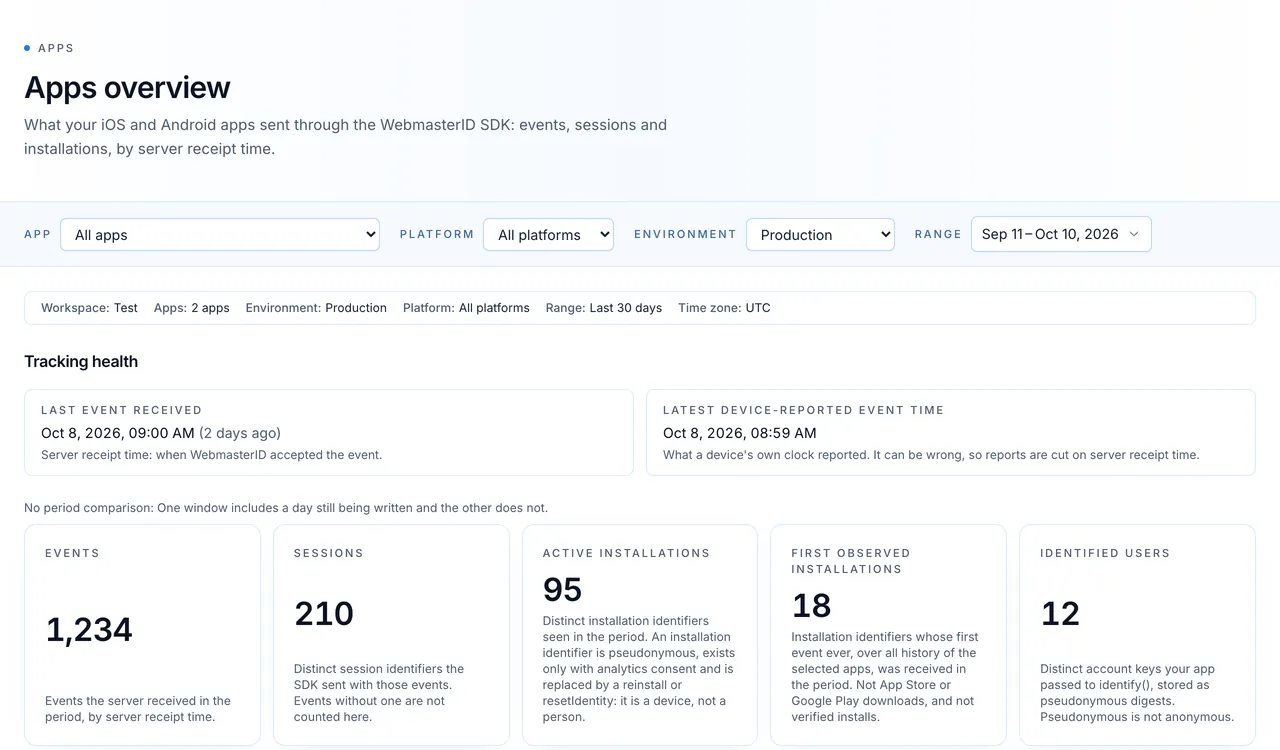Click the "Range: Last 30 days" summary entry
The image size is (1280, 750).
(604, 308)
